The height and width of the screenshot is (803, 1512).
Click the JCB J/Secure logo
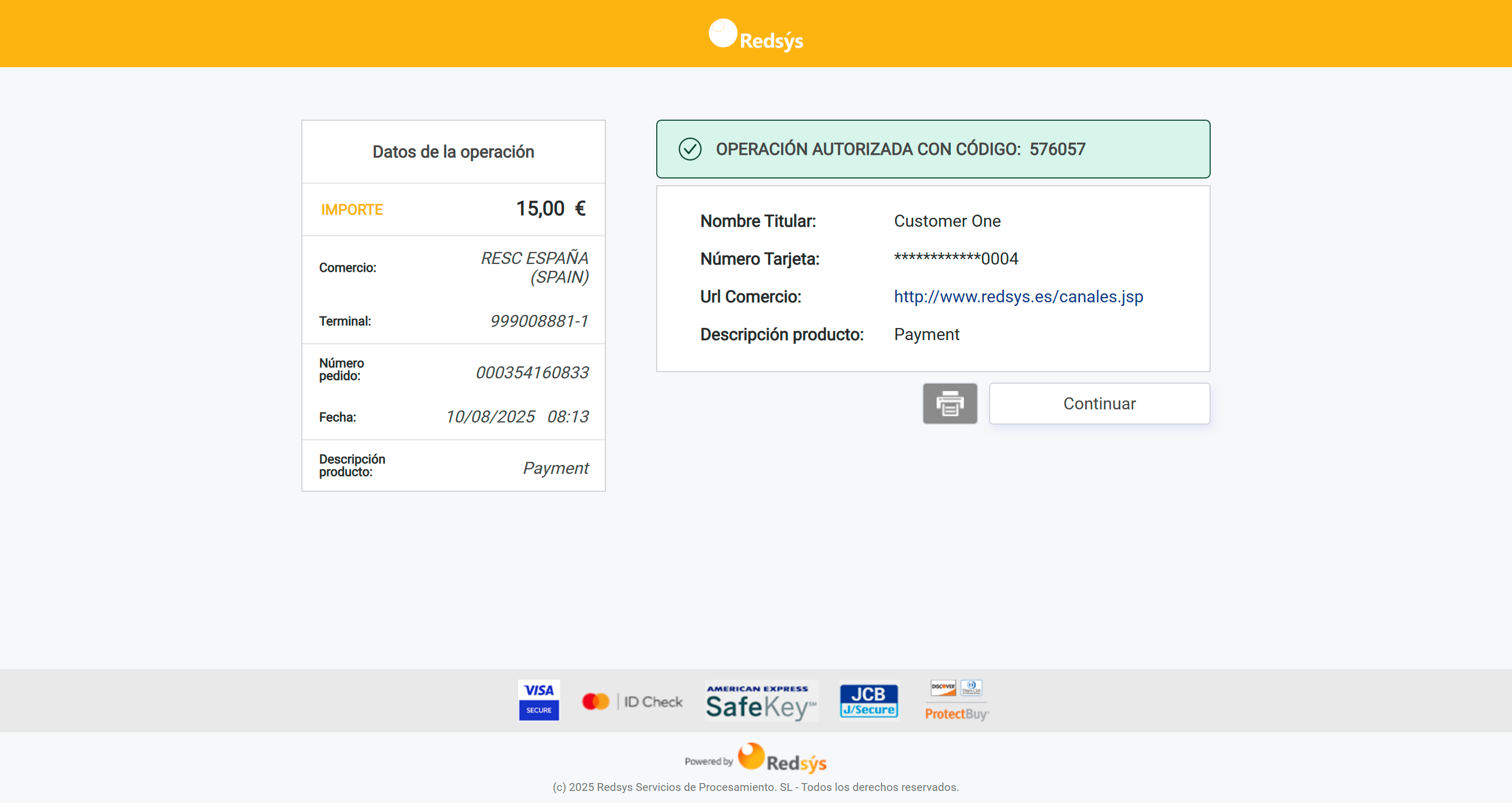pyautogui.click(x=868, y=701)
